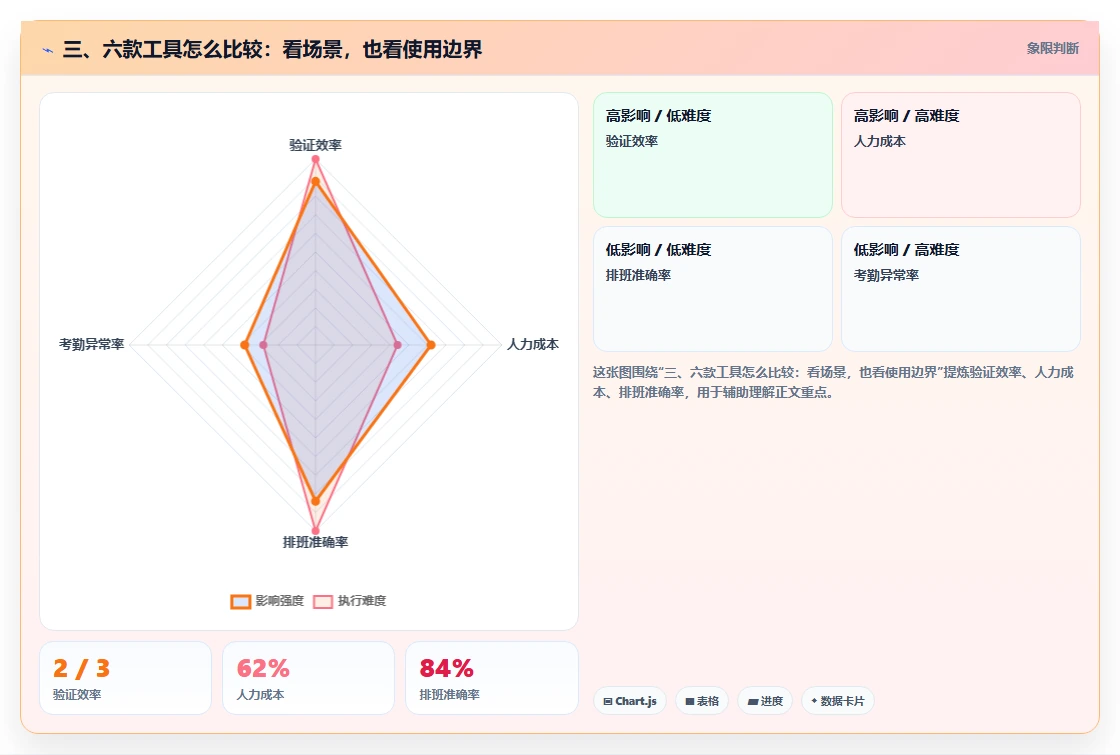Image resolution: width=1120 pixels, height=755 pixels.
Task: Open the 低影响 / 高难度 quadrant card
Action: coord(961,289)
